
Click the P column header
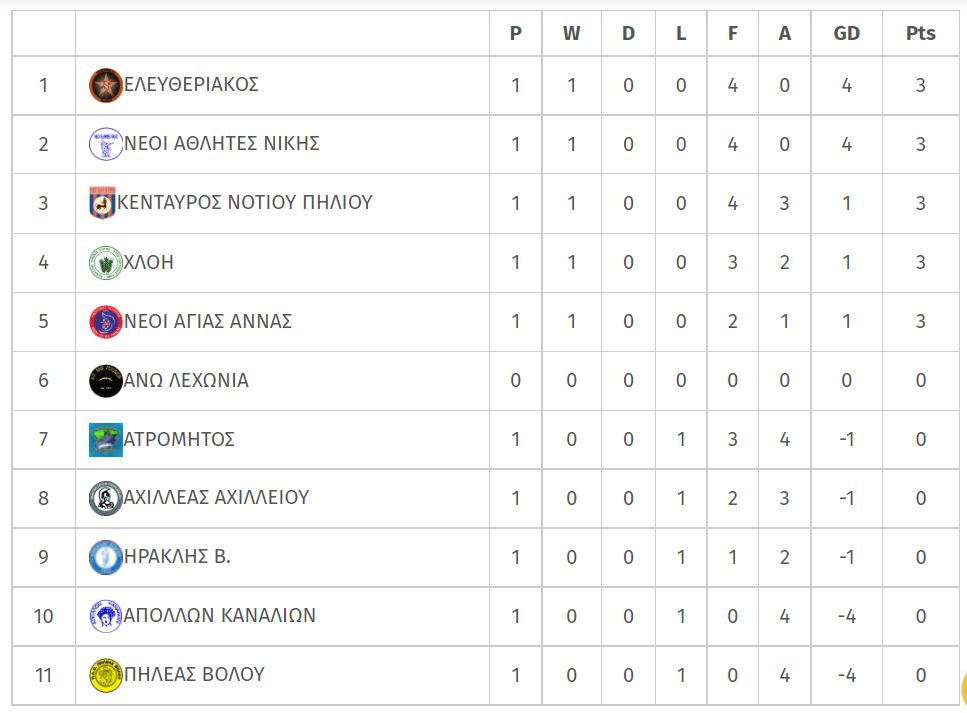(x=516, y=33)
